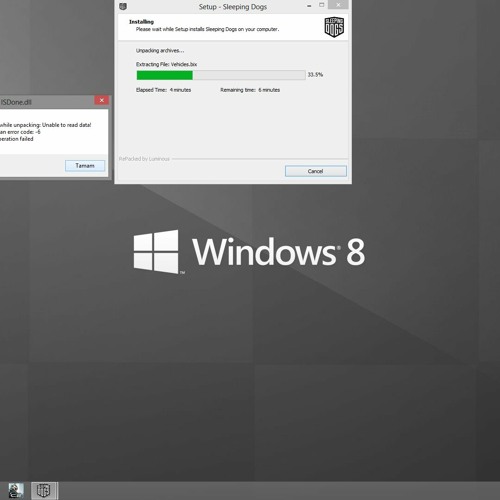Click 'Remaining time: 6 minutes' label
Viewport: 500px width, 500px height.
pyautogui.click(x=250, y=90)
